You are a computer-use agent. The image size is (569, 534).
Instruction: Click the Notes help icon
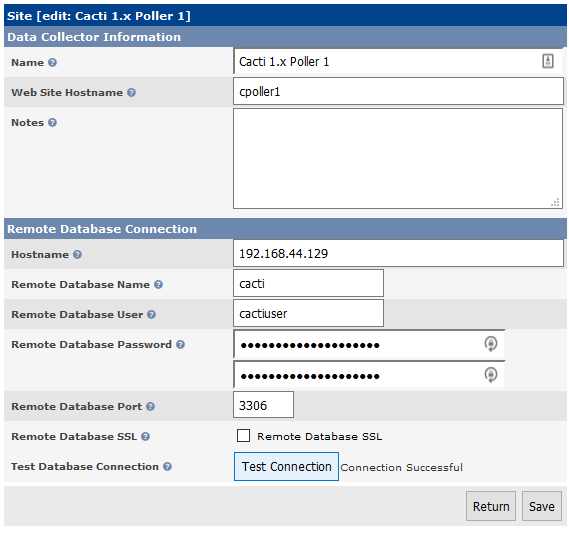pyautogui.click(x=52, y=123)
